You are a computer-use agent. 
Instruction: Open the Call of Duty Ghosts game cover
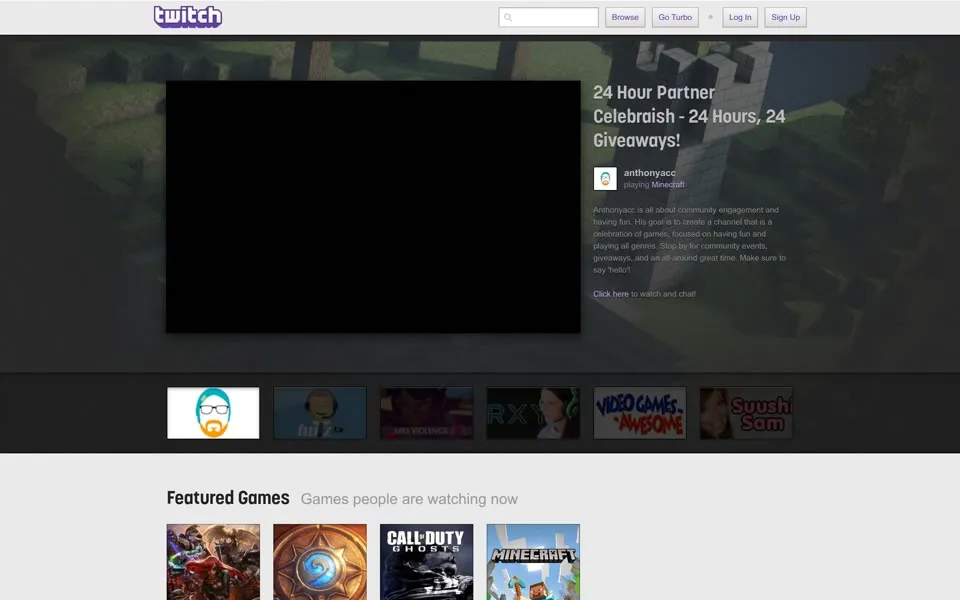tap(426, 562)
